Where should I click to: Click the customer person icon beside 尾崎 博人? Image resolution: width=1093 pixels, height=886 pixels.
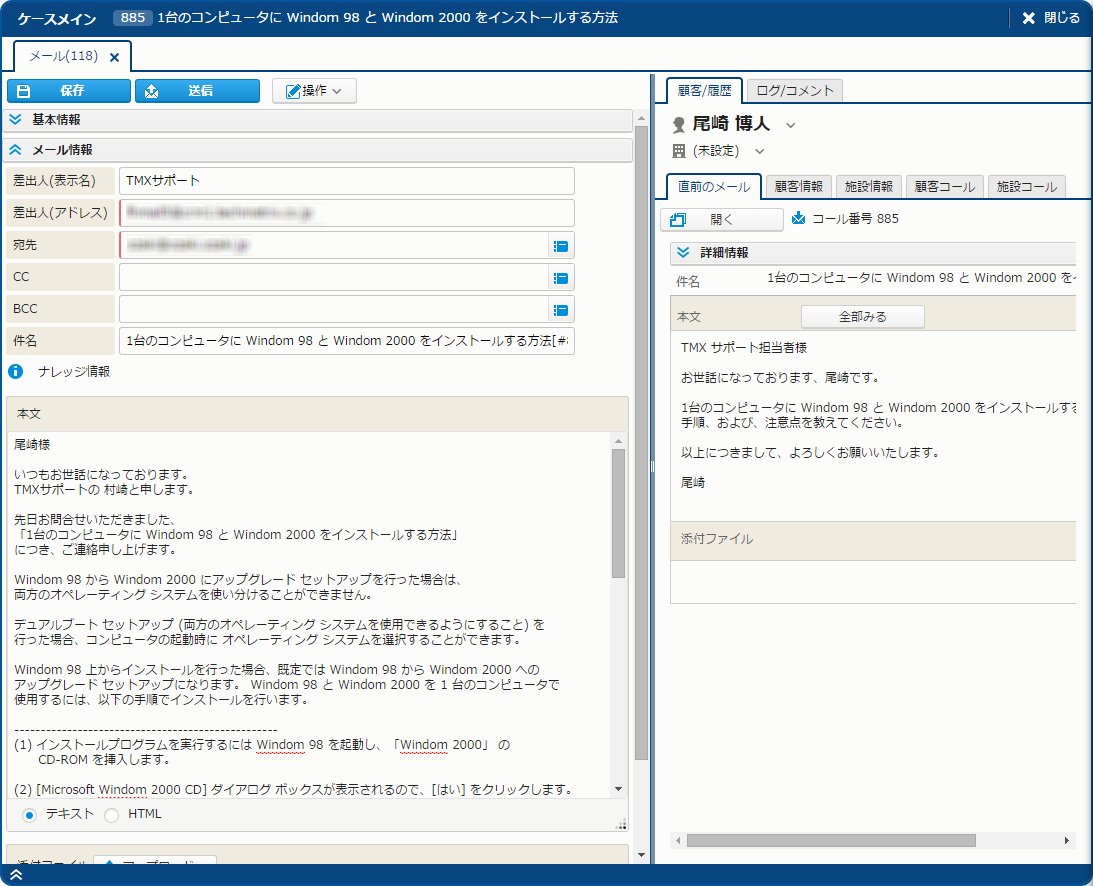click(679, 125)
